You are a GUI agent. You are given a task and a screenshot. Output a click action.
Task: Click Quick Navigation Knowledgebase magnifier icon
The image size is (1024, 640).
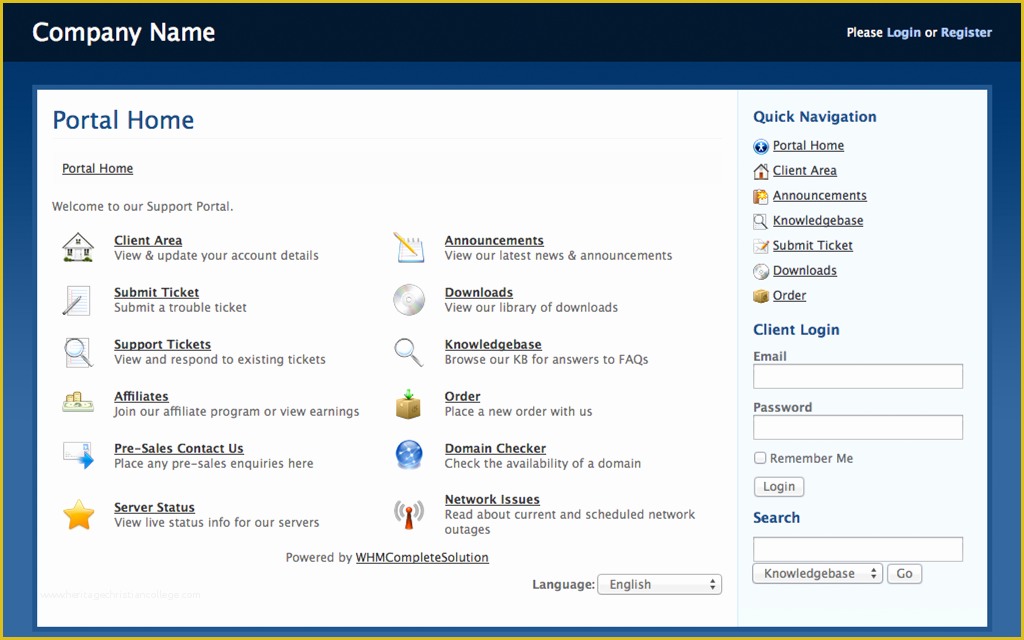tap(761, 221)
